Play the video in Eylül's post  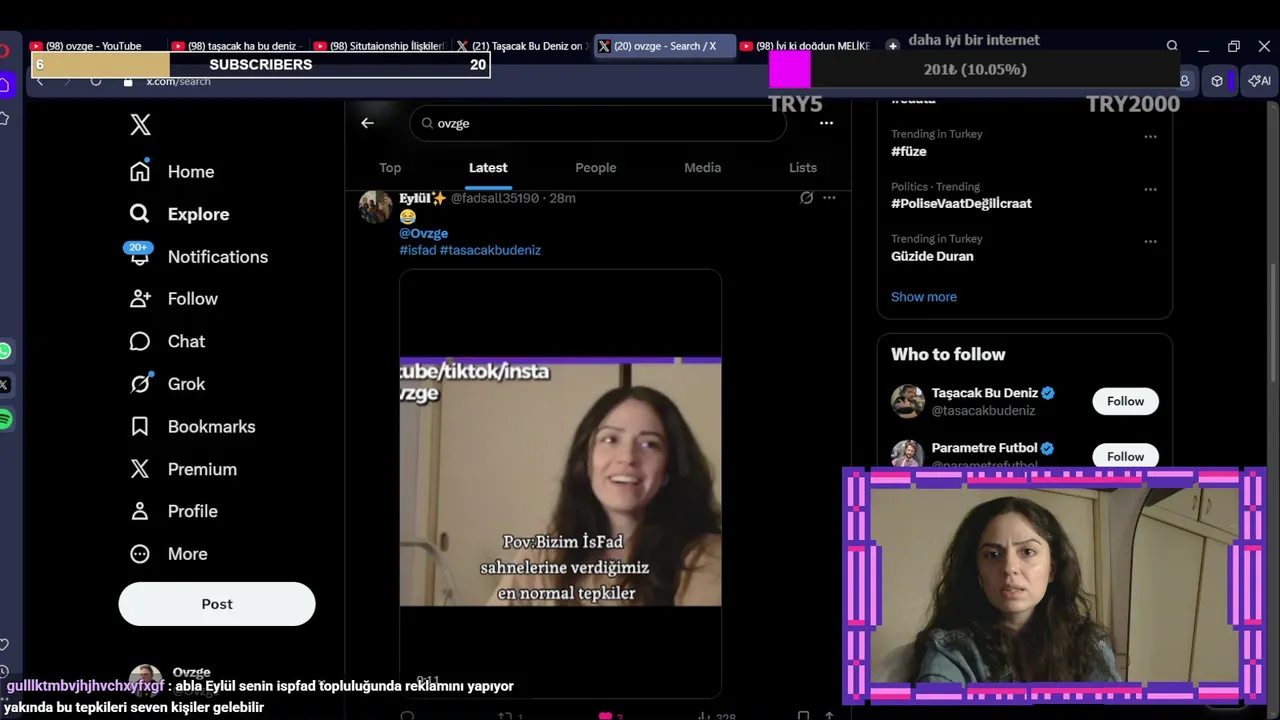pos(560,482)
